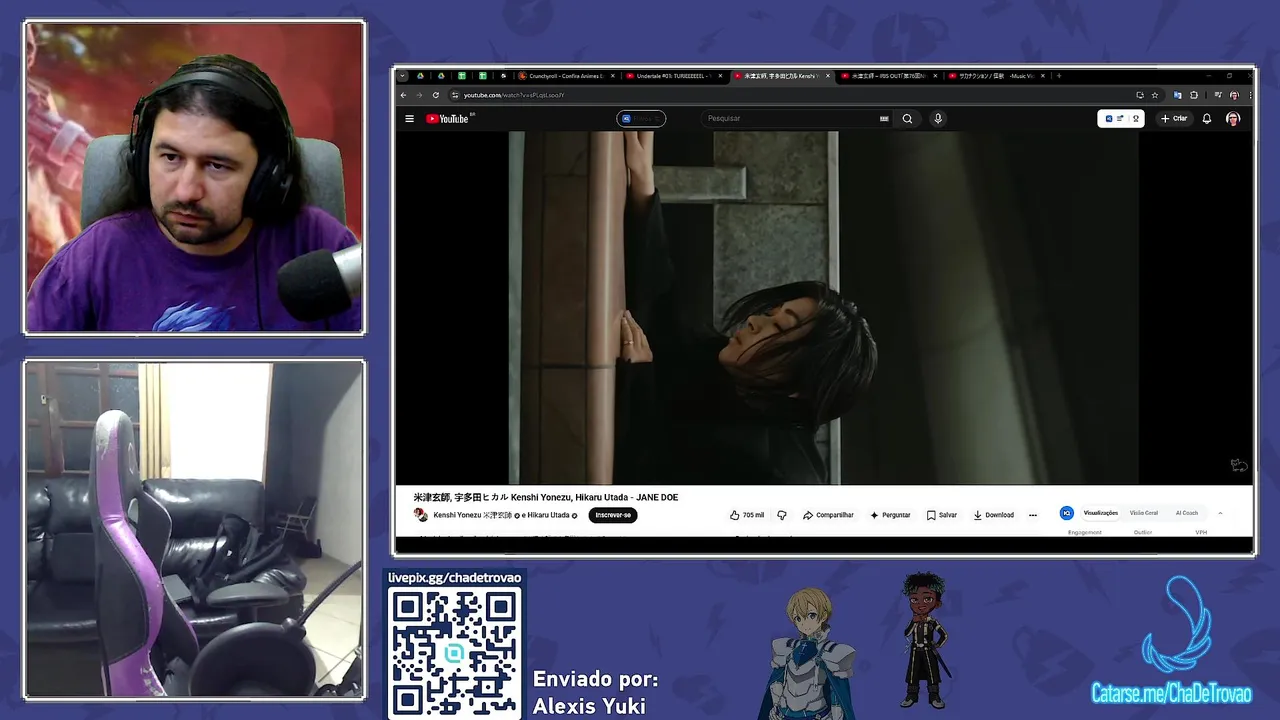Viewport: 1280px width, 720px height.
Task: Open the tab search dropdown arrow
Action: 403,76
